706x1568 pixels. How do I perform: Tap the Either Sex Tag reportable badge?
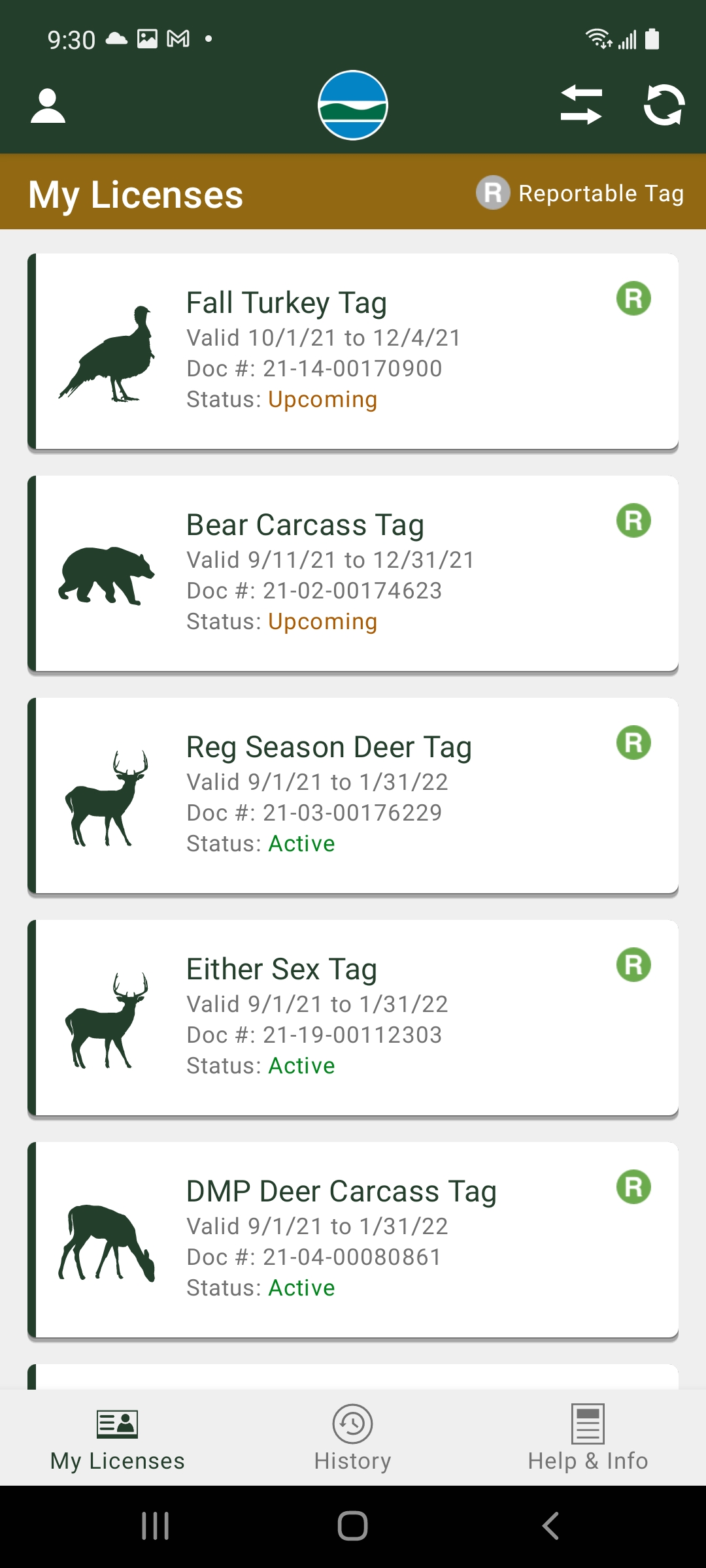[633, 965]
